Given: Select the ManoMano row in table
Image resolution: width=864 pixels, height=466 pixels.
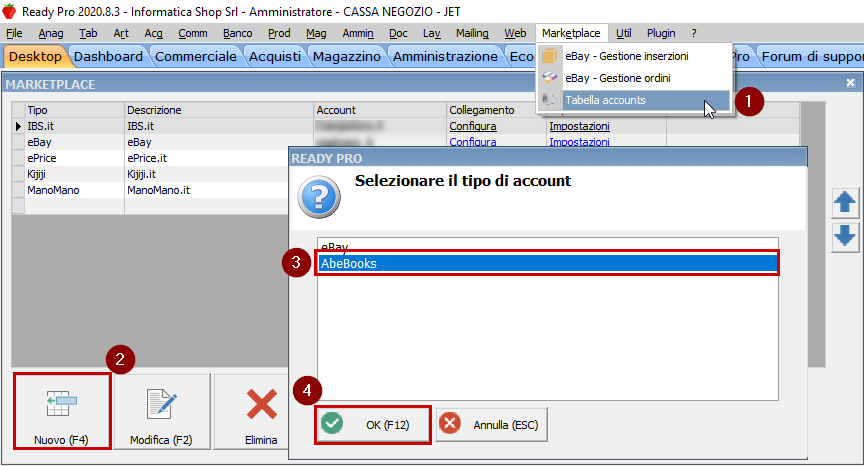Looking at the screenshot, I should click(x=150, y=190).
